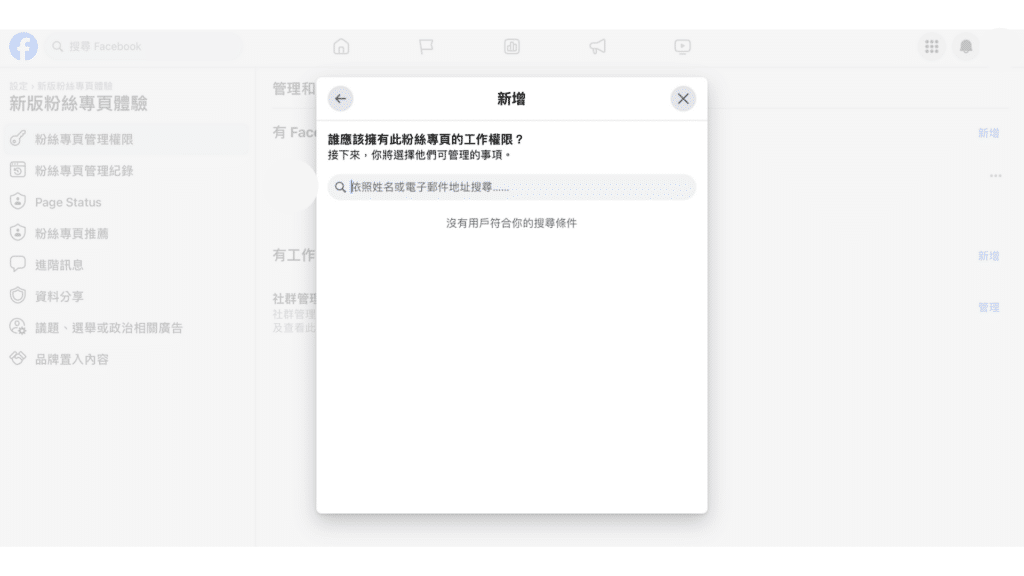Image resolution: width=1024 pixels, height=576 pixels.
Task: Open the Home icon in top navigation
Action: (x=341, y=46)
